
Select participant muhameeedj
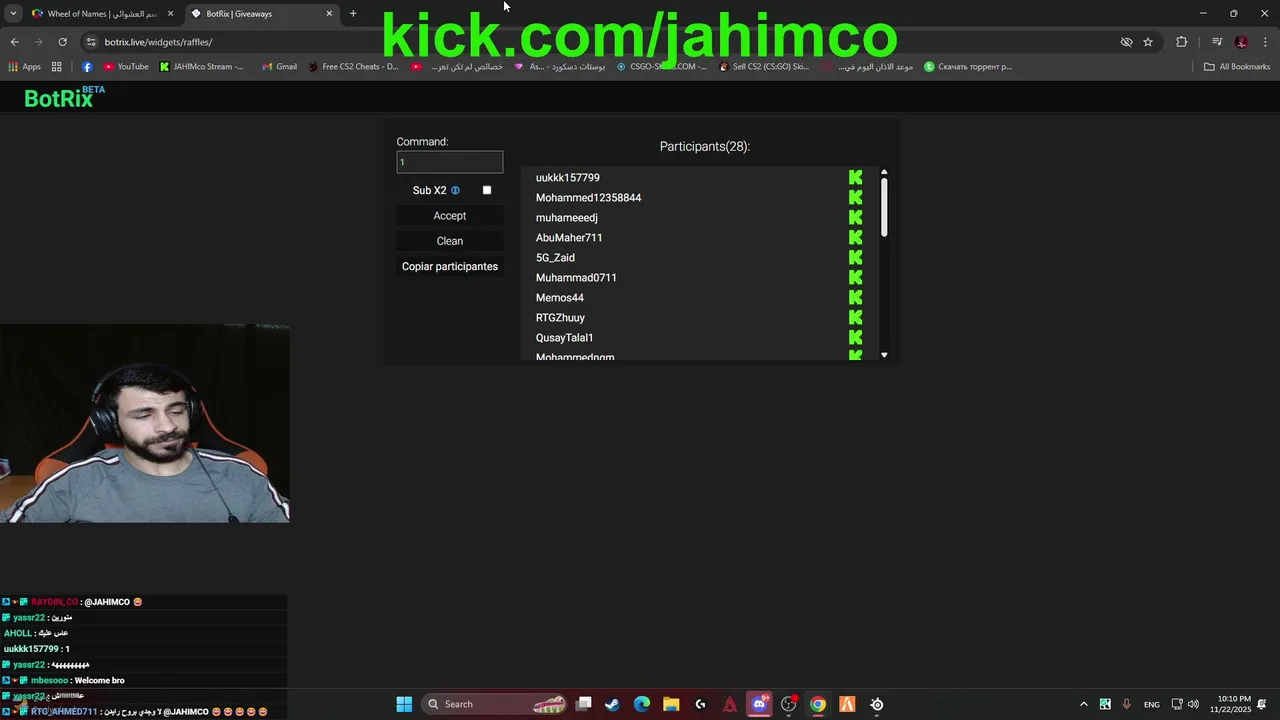coord(566,218)
